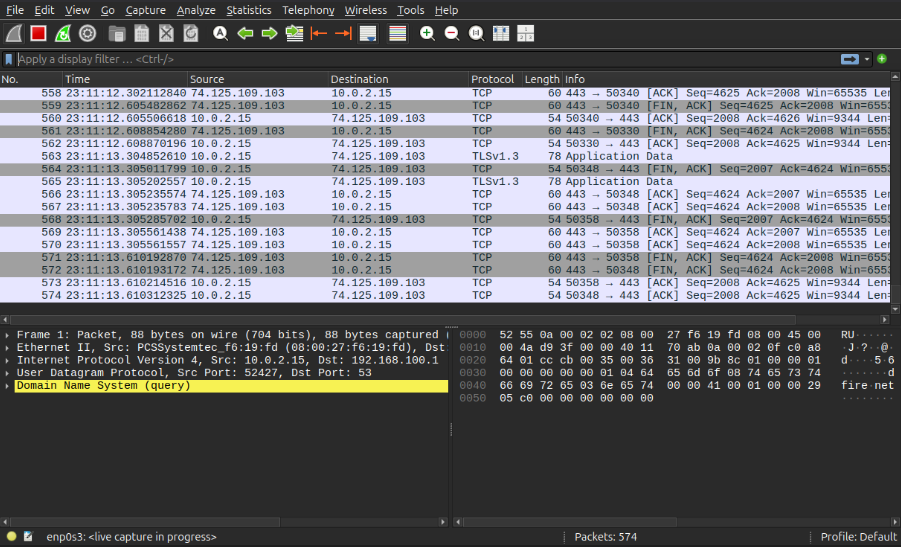
Task: Sort by the Time column header
Action: tap(125, 79)
